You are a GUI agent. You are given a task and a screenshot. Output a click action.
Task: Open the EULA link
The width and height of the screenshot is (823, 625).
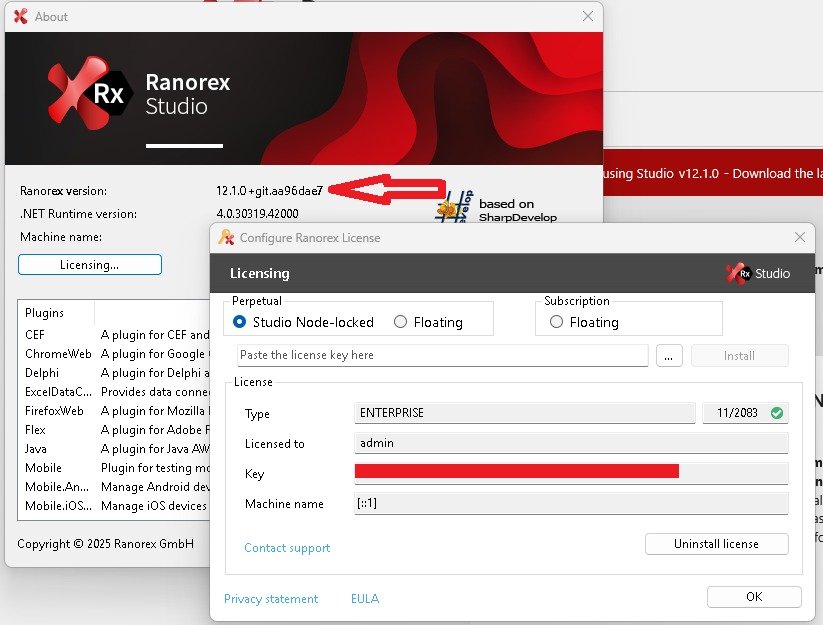(365, 599)
